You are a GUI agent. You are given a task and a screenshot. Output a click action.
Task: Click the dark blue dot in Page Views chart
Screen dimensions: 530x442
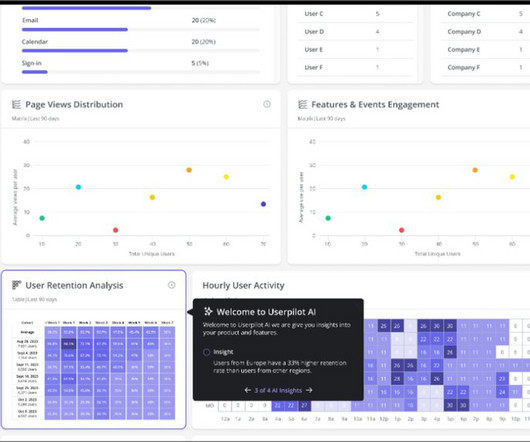tap(263, 204)
